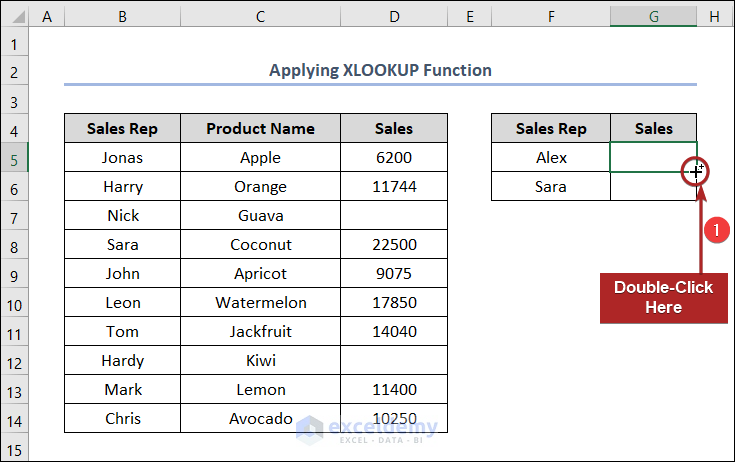Select the empty Sales cell for Nick

point(393,215)
